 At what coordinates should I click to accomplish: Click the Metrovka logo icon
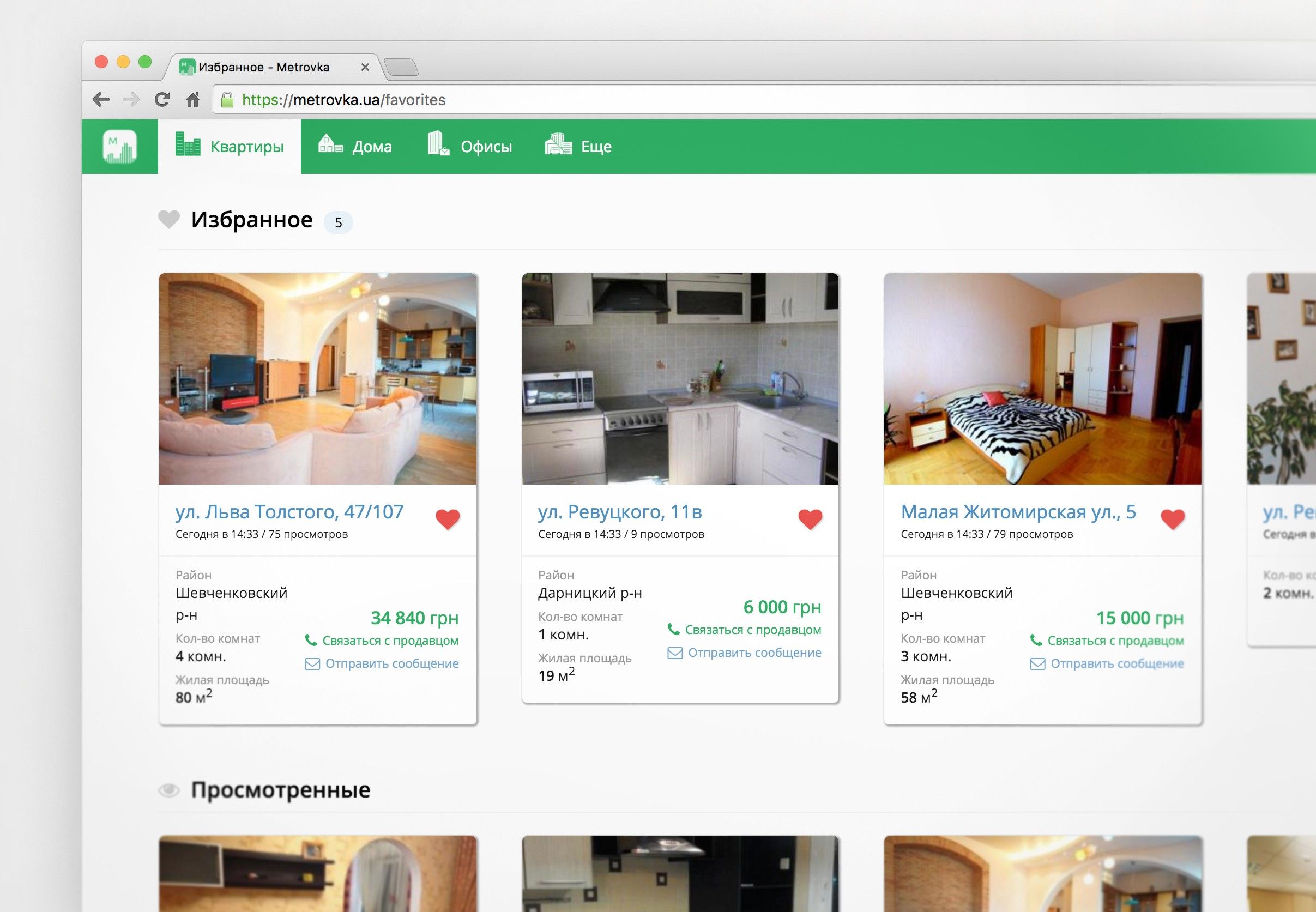[x=119, y=146]
